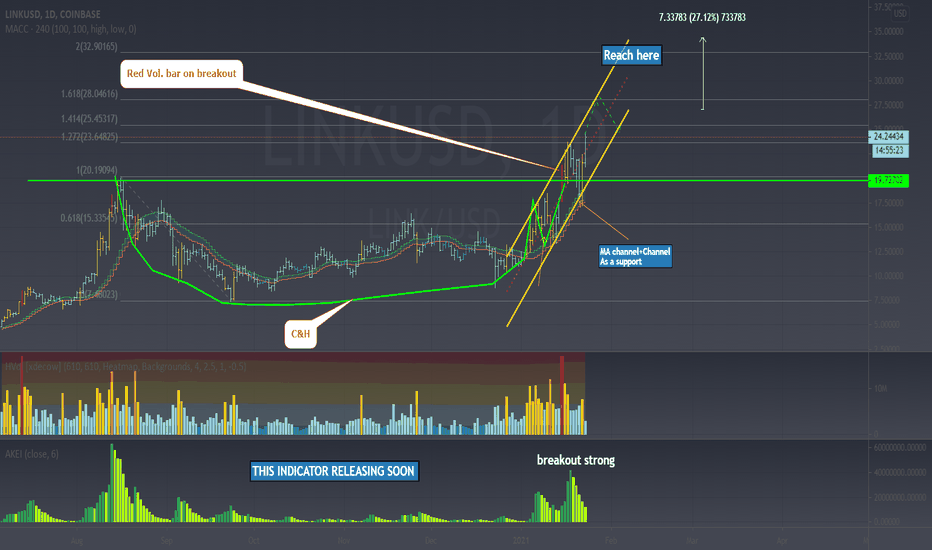
Task: Click the Mar label on time axis
Action: [692, 540]
